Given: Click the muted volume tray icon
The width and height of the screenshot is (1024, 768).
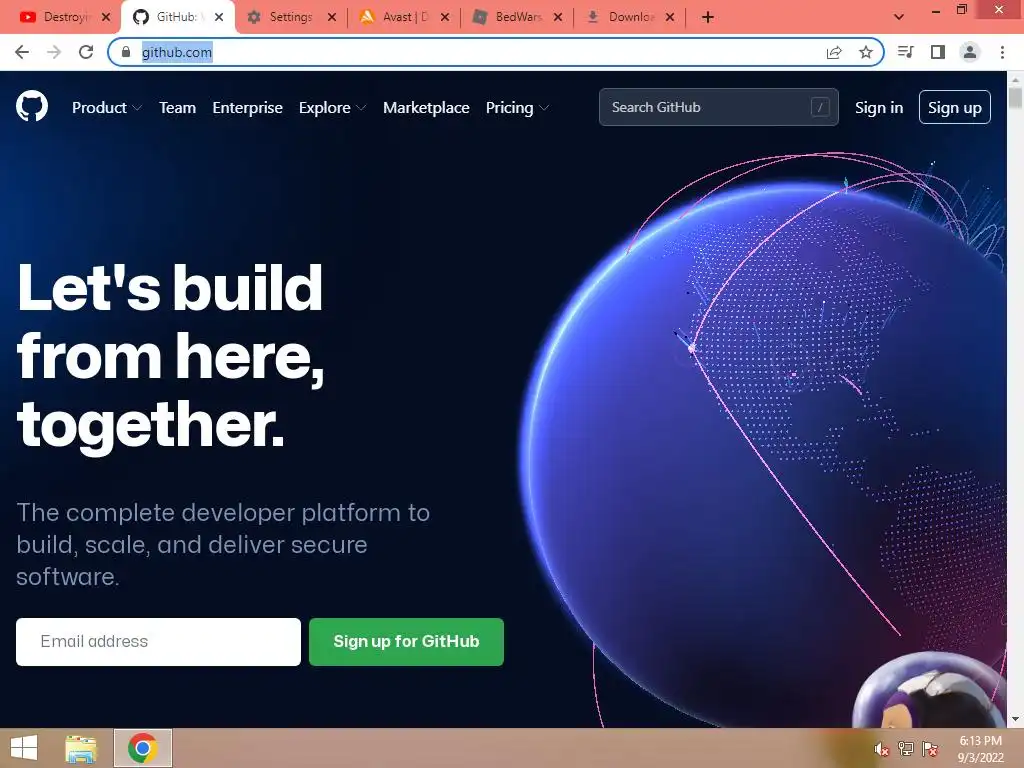Looking at the screenshot, I should pos(882,749).
